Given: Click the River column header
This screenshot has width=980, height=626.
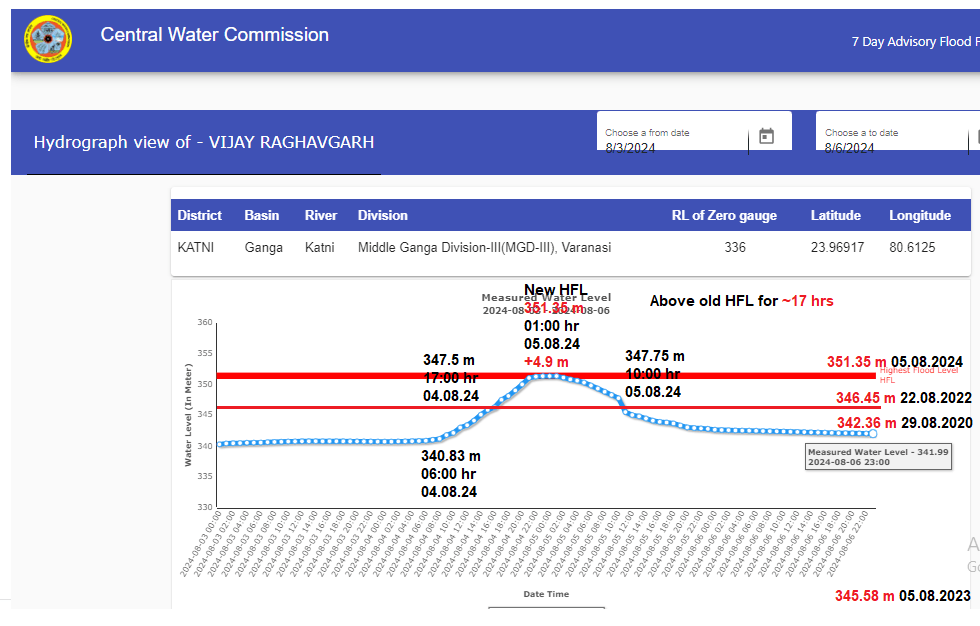Looking at the screenshot, I should (321, 215).
